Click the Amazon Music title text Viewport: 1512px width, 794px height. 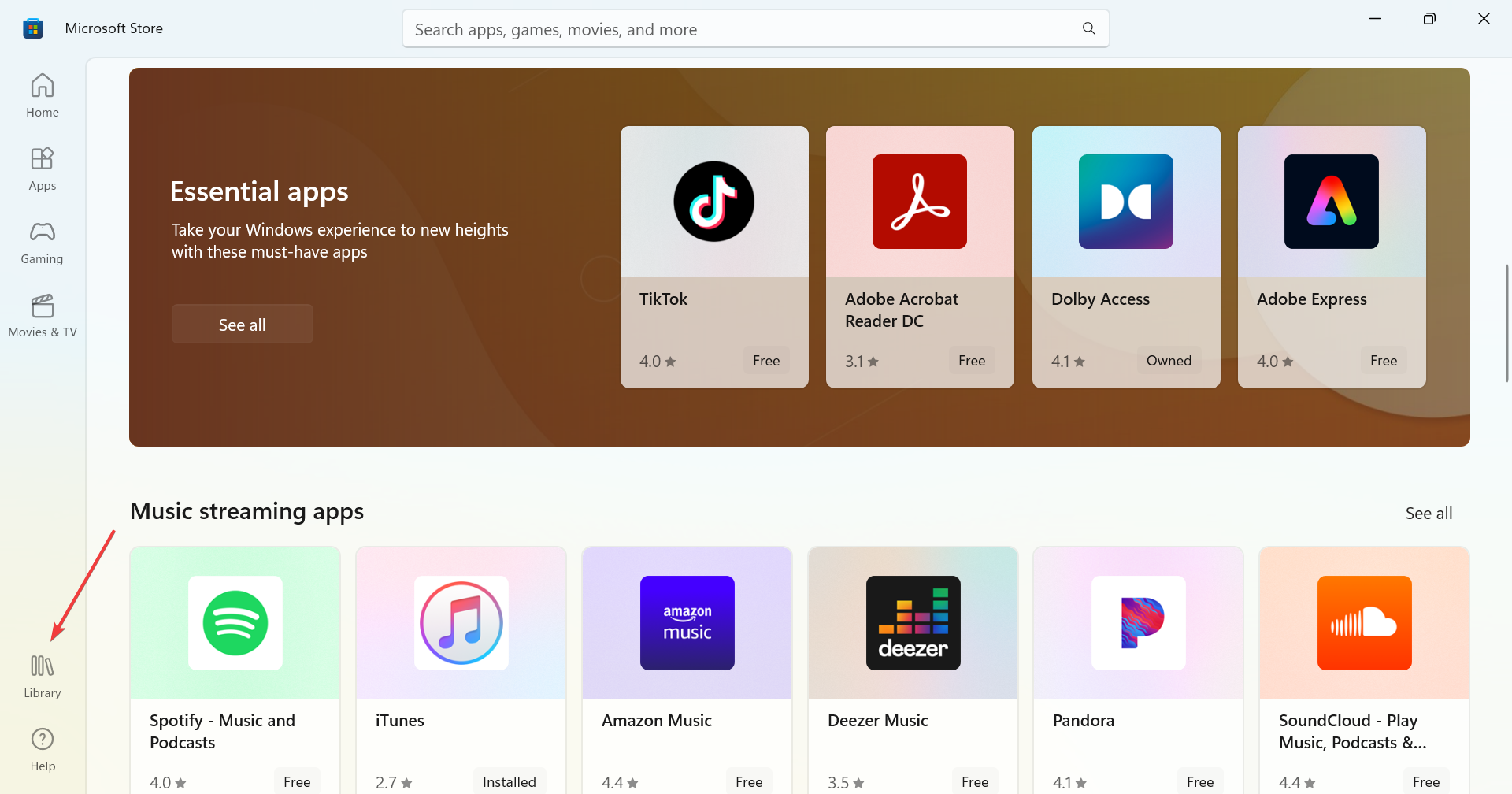tap(657, 721)
